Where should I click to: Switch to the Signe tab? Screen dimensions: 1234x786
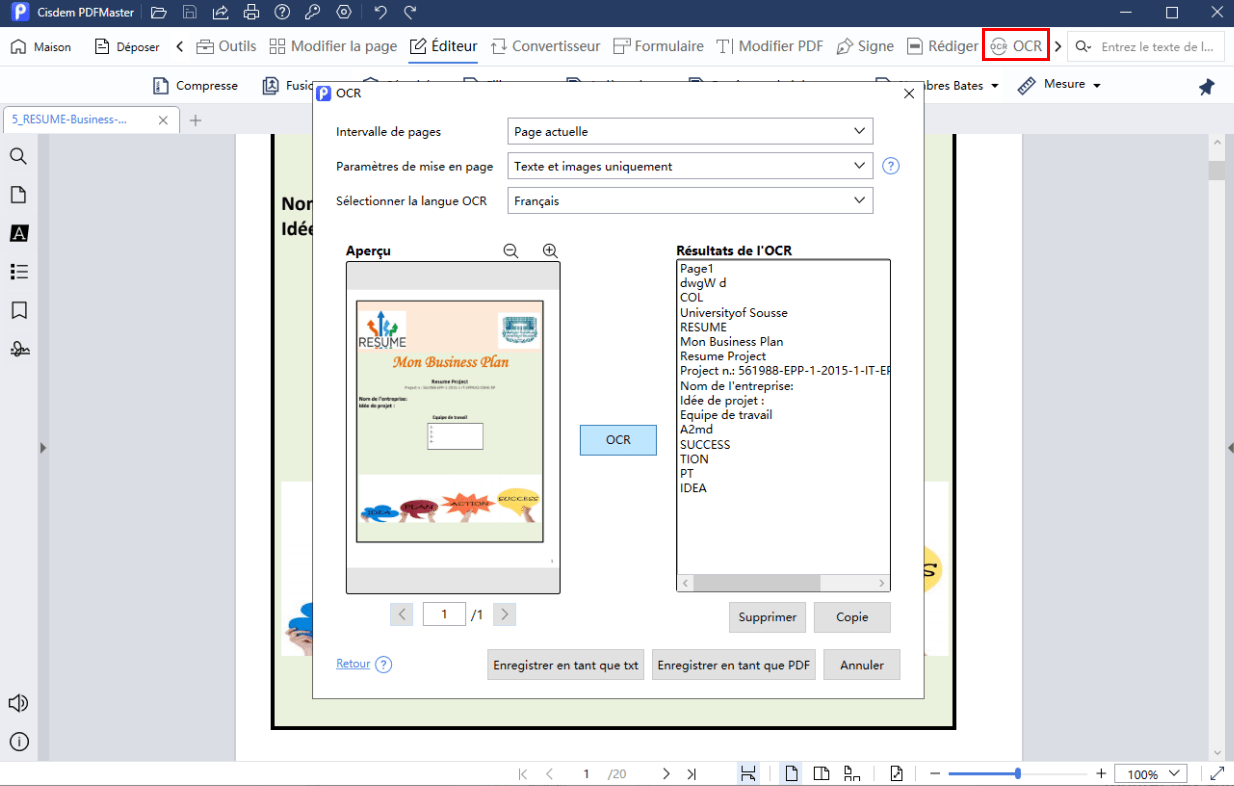(865, 46)
